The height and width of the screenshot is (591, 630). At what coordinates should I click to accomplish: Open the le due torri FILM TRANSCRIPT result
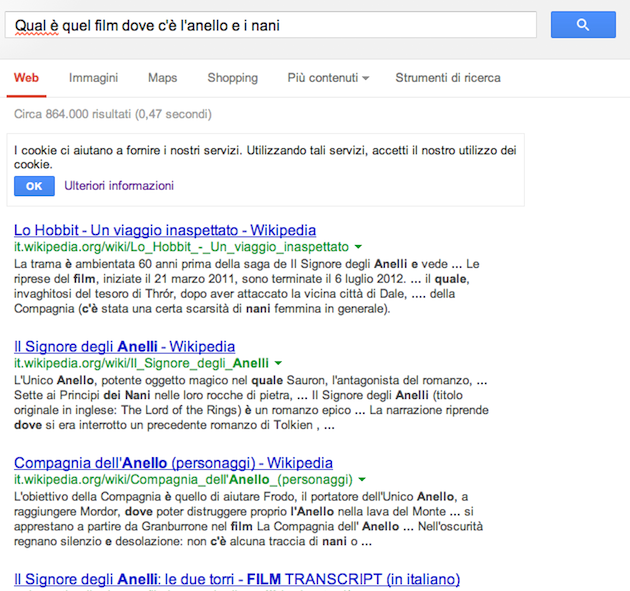pyautogui.click(x=237, y=579)
